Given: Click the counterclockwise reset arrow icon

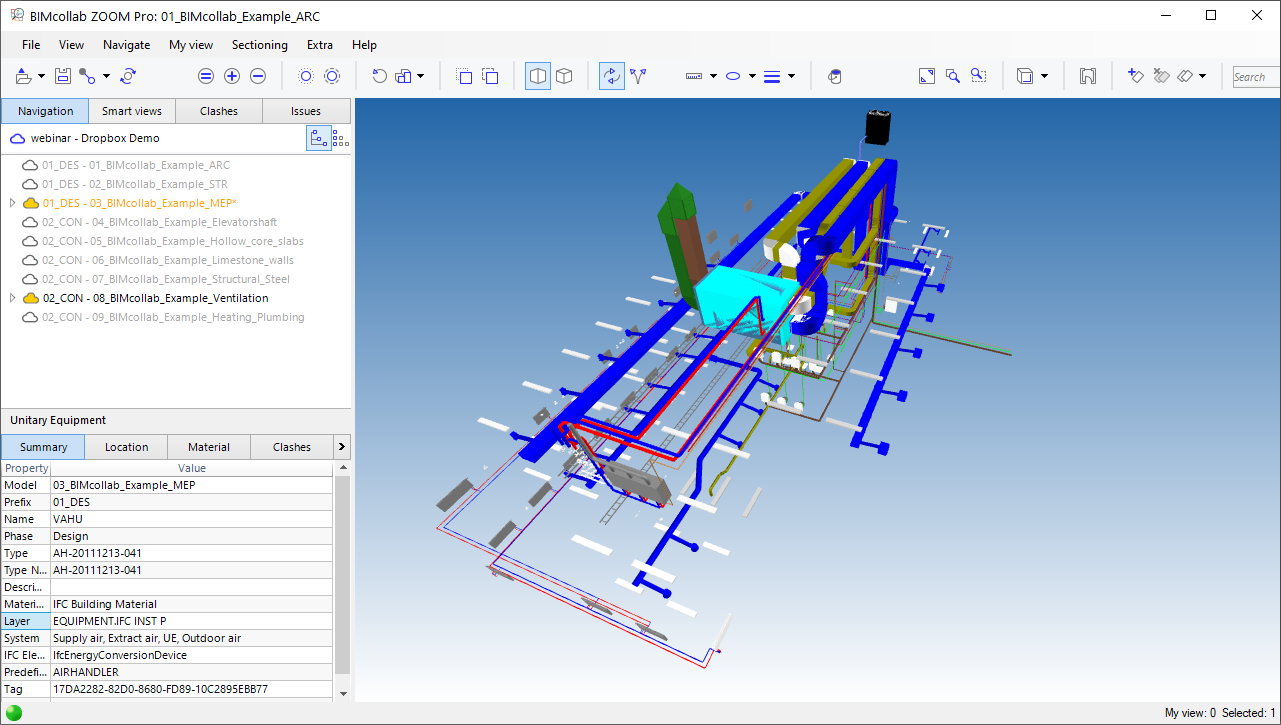Looking at the screenshot, I should pos(379,76).
